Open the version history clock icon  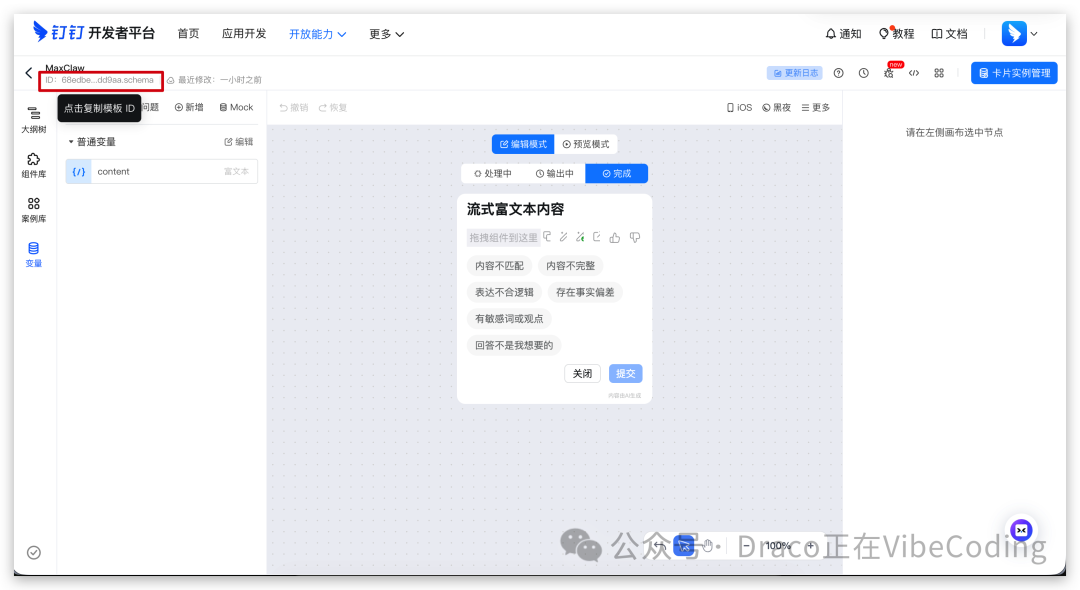863,72
